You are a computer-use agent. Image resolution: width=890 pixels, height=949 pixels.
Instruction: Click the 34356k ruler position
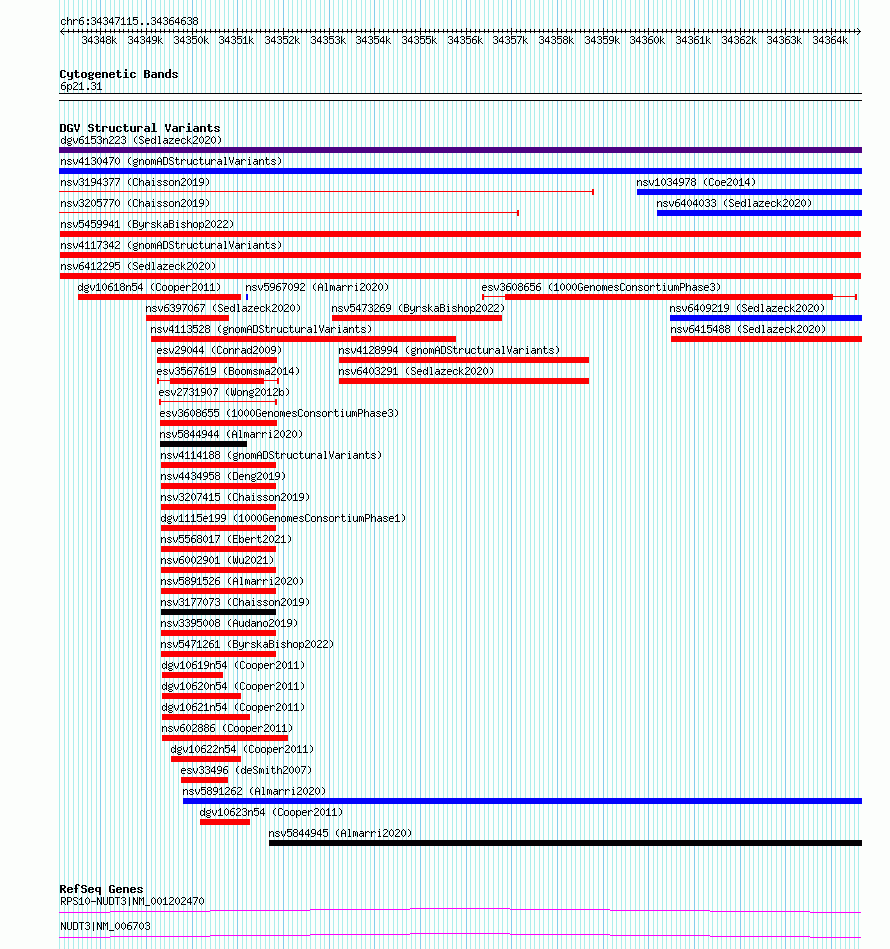click(x=465, y=41)
